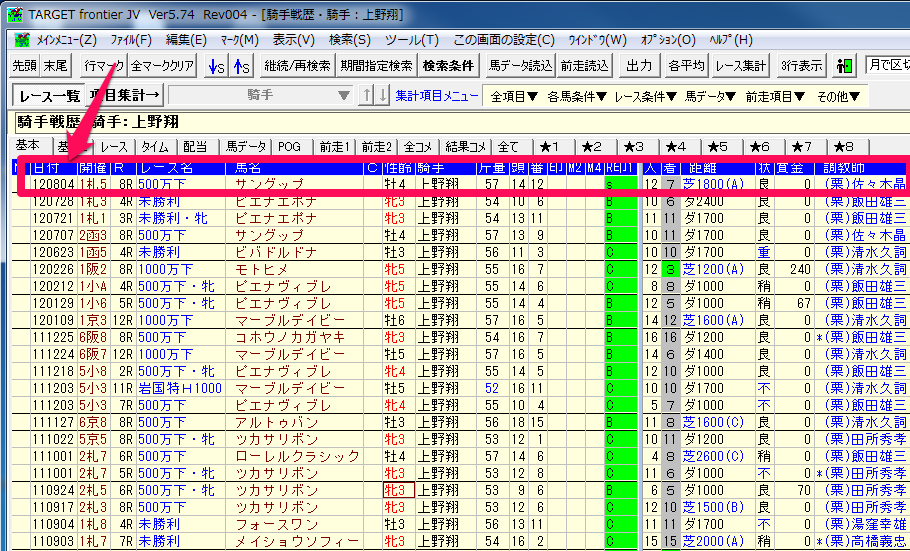910x551 pixels.
Task: Expand 馬データ▼ dropdown
Action: click(711, 96)
